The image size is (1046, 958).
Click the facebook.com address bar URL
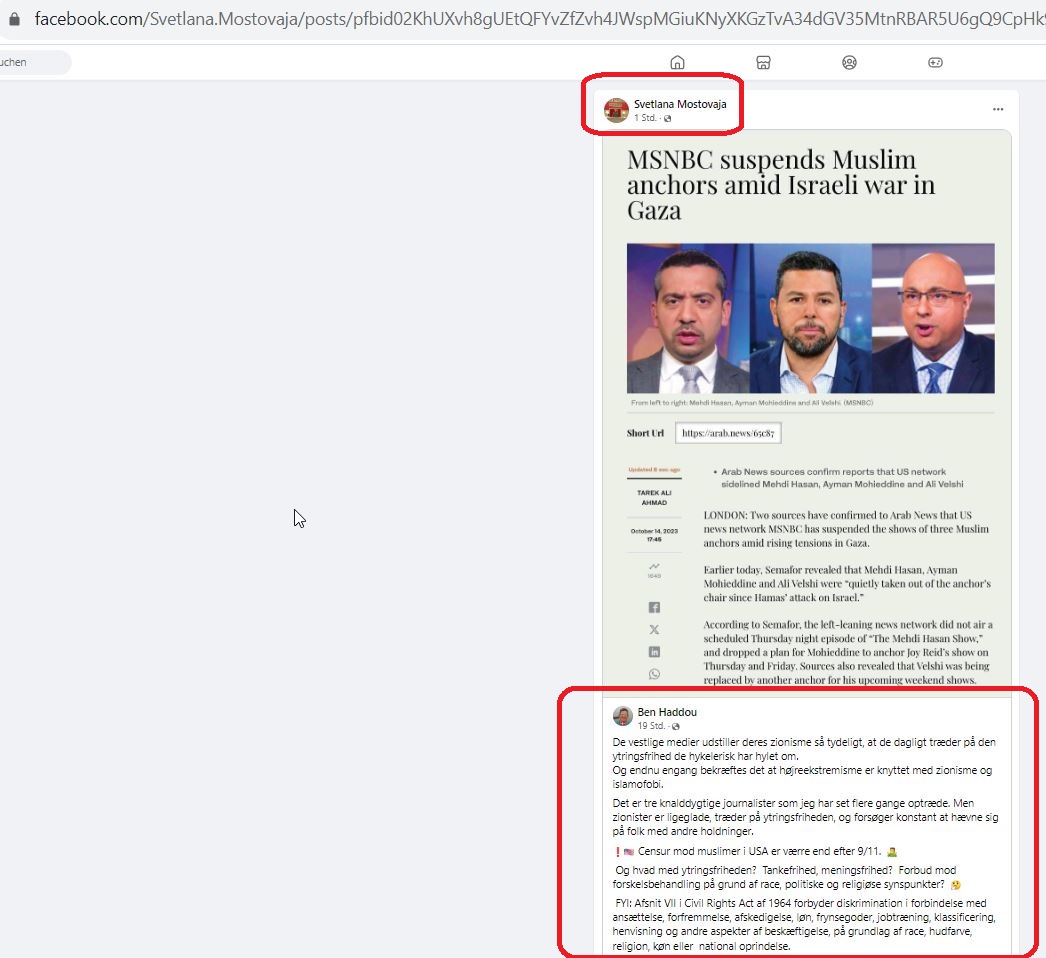[539, 19]
